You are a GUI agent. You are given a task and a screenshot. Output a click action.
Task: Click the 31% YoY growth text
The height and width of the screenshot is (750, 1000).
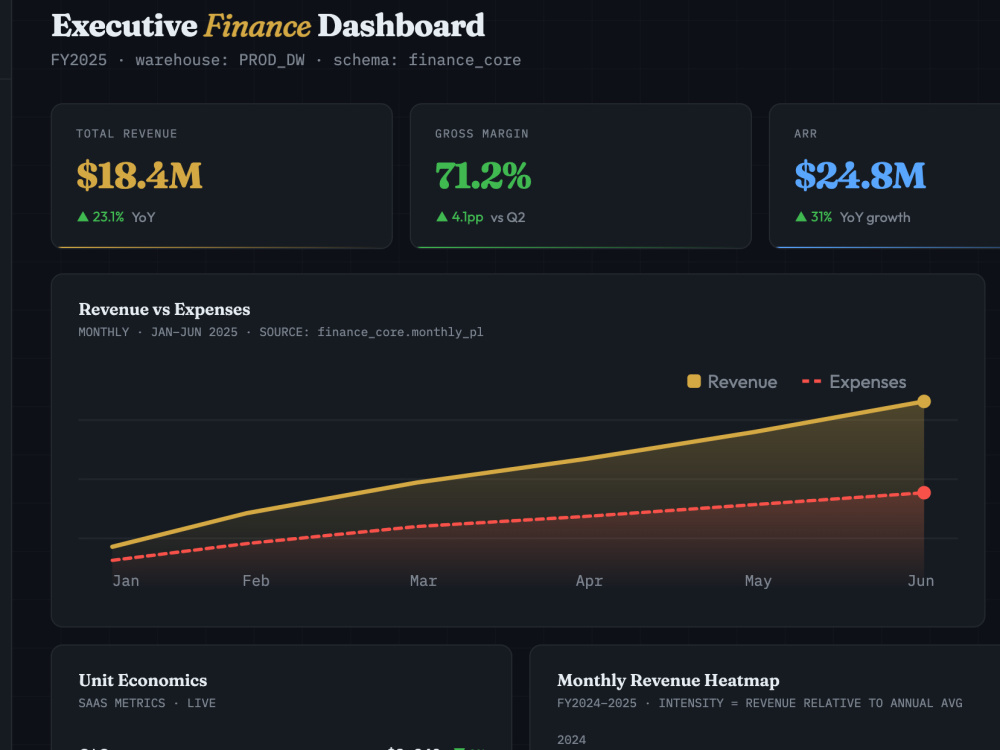coord(853,217)
